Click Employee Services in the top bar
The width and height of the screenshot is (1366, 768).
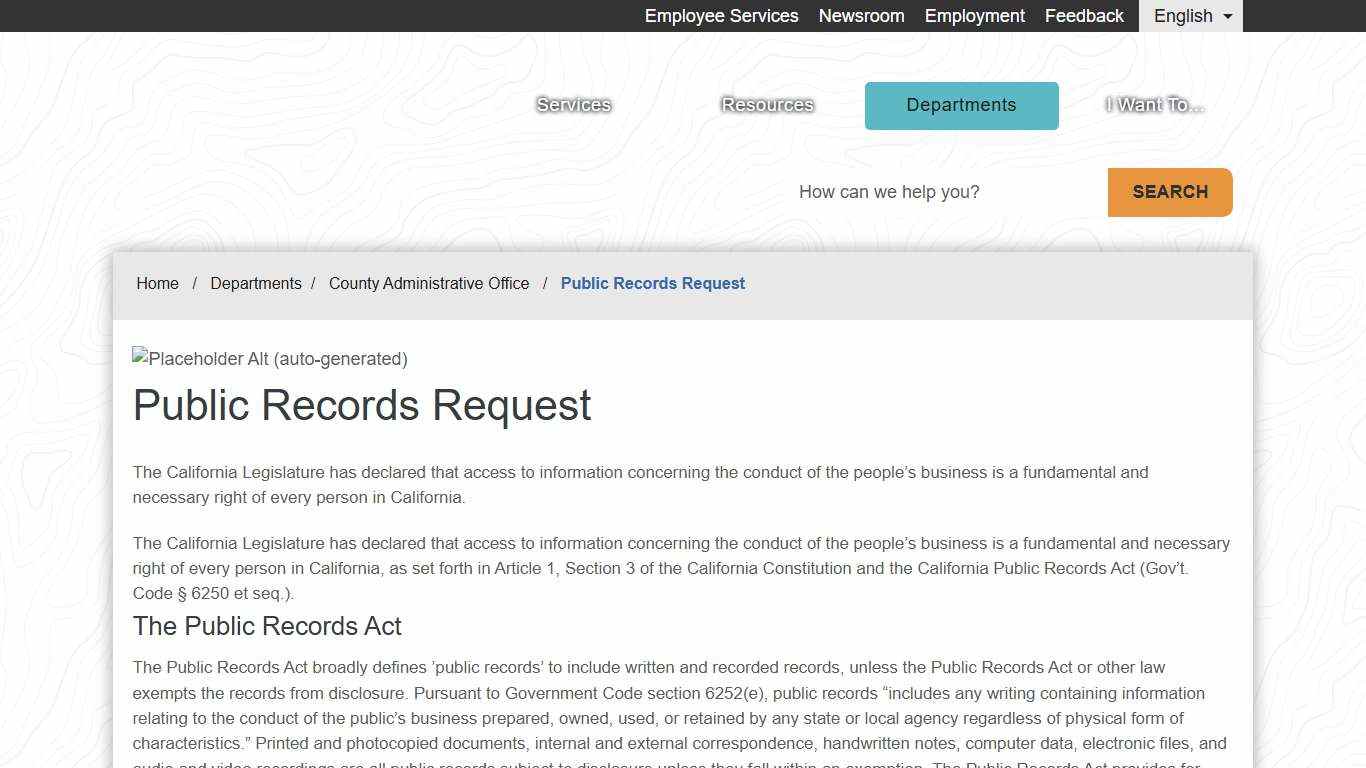click(721, 15)
